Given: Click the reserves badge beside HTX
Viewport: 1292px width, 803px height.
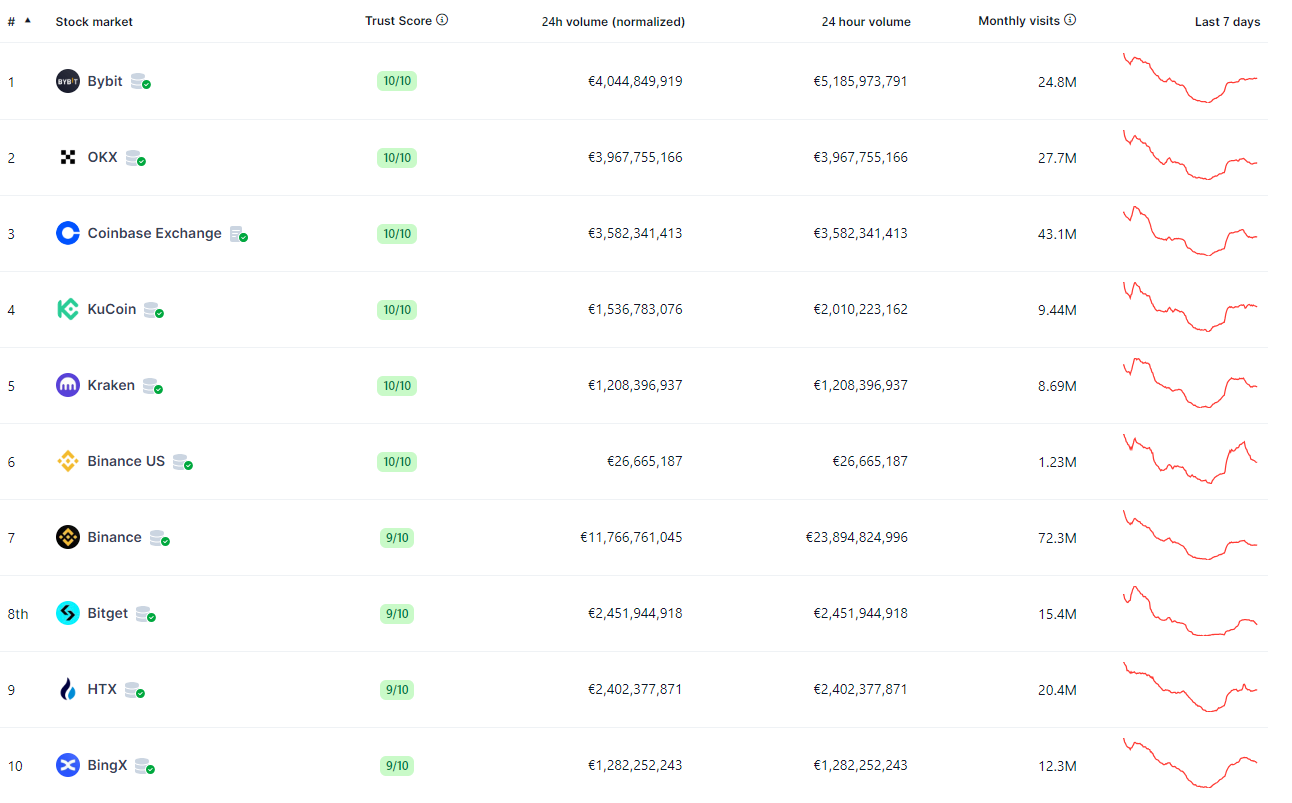Looking at the screenshot, I should (135, 690).
